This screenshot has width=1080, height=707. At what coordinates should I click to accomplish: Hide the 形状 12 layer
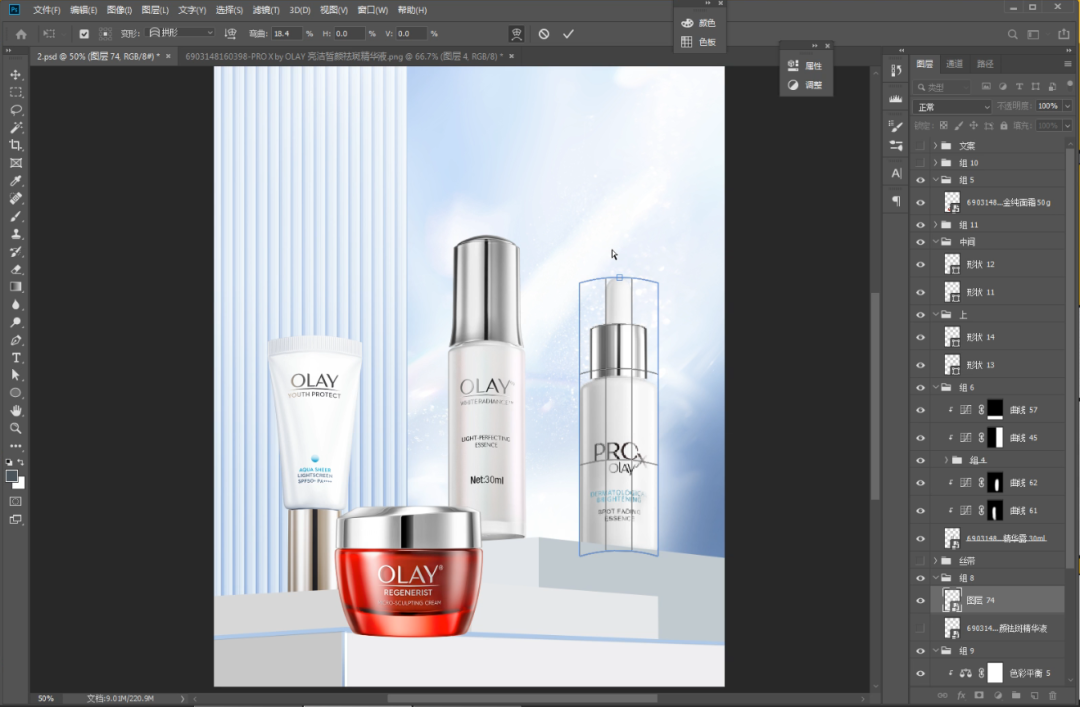pos(920,265)
